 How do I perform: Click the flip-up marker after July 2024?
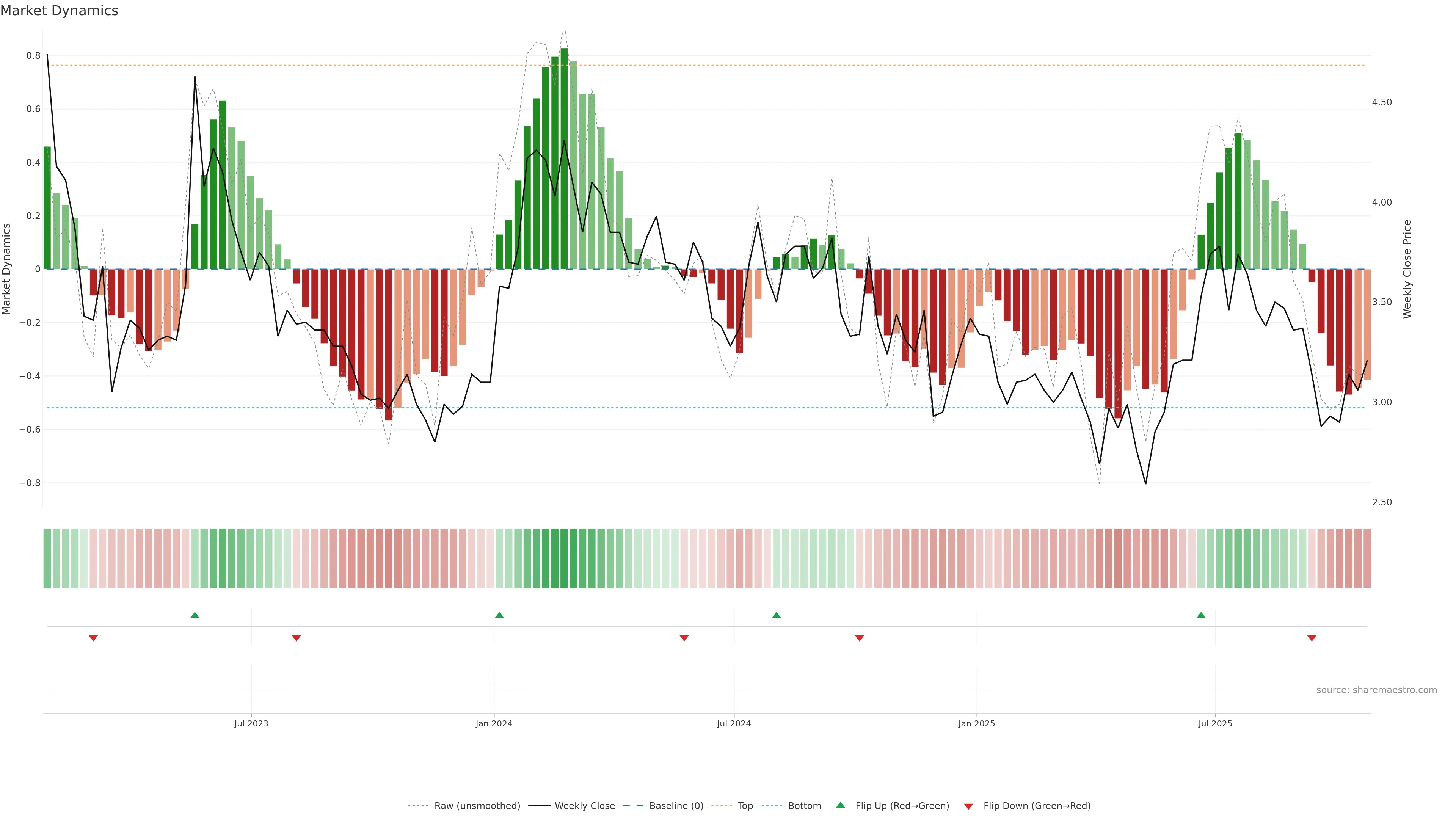coord(776,615)
